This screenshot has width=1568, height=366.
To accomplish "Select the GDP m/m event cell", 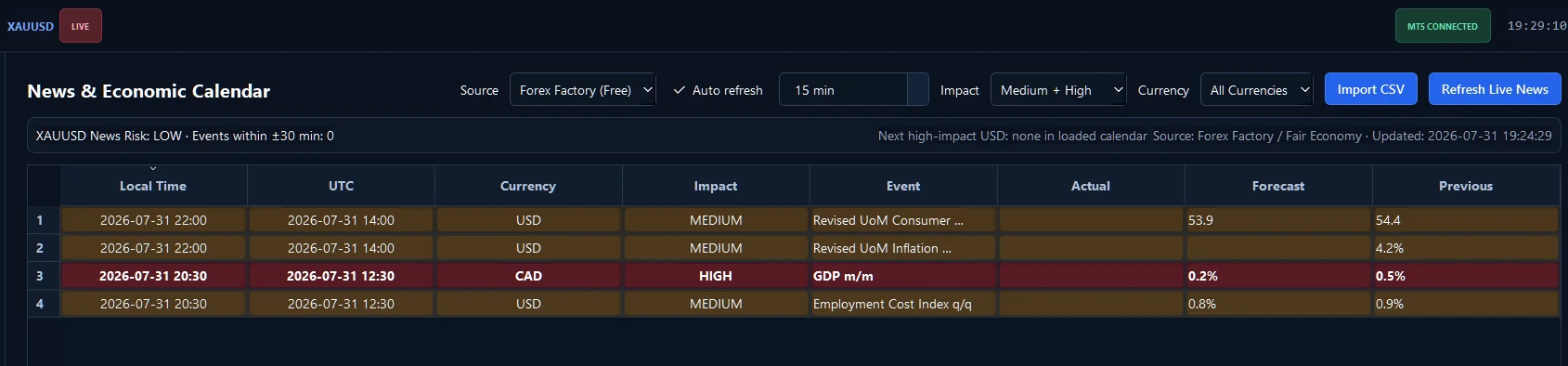I will point(903,276).
